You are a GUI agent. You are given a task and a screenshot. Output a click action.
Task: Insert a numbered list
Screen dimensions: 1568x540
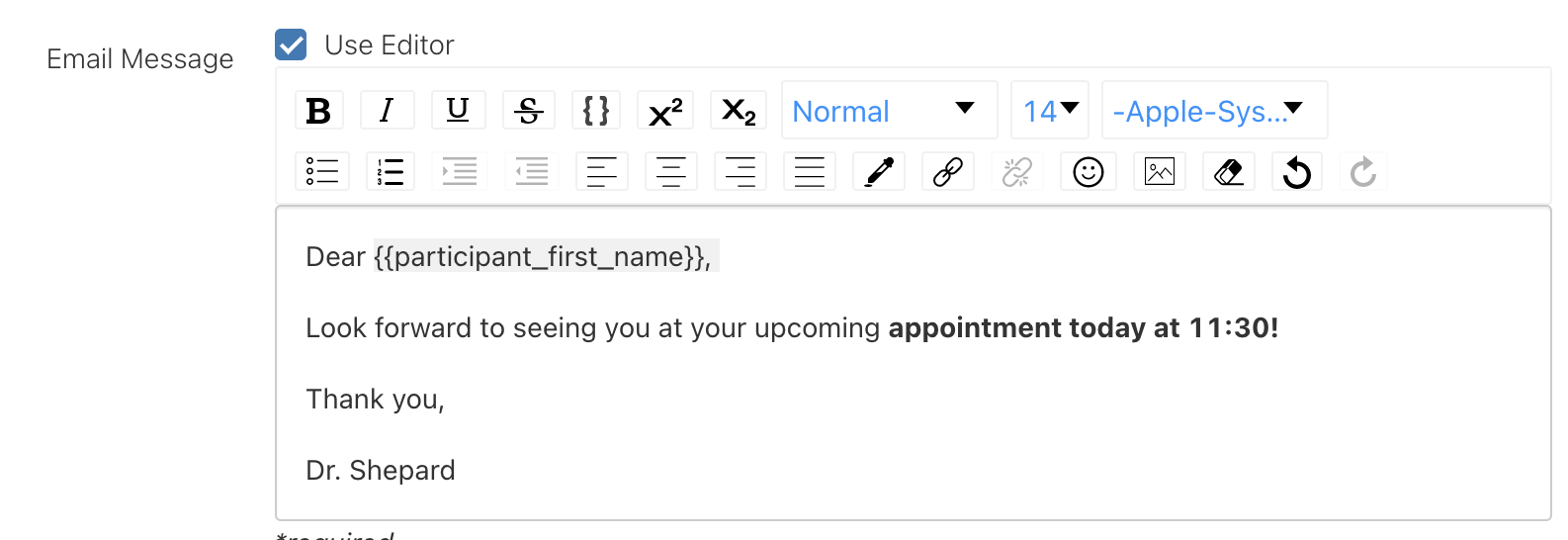(x=391, y=172)
